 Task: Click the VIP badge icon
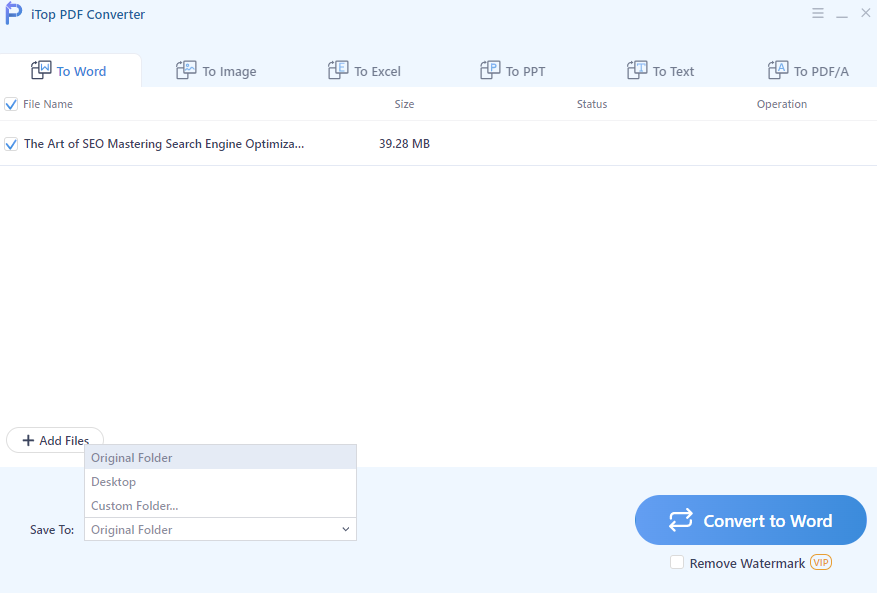pyautogui.click(x=821, y=562)
